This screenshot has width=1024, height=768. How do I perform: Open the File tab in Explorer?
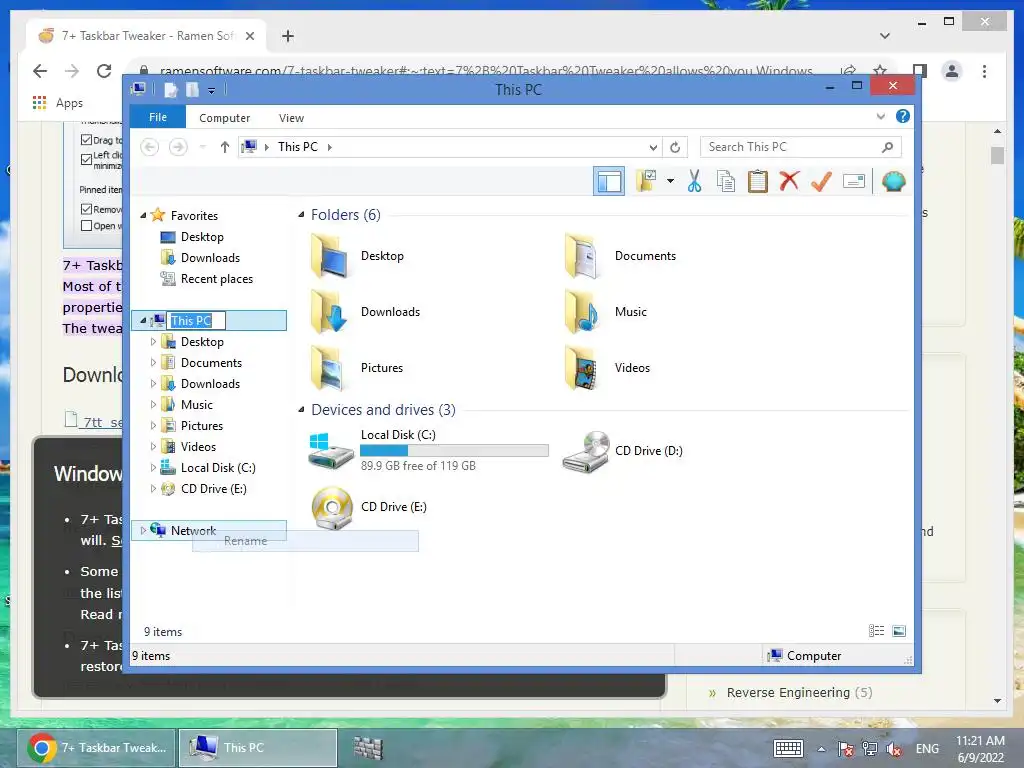click(157, 117)
